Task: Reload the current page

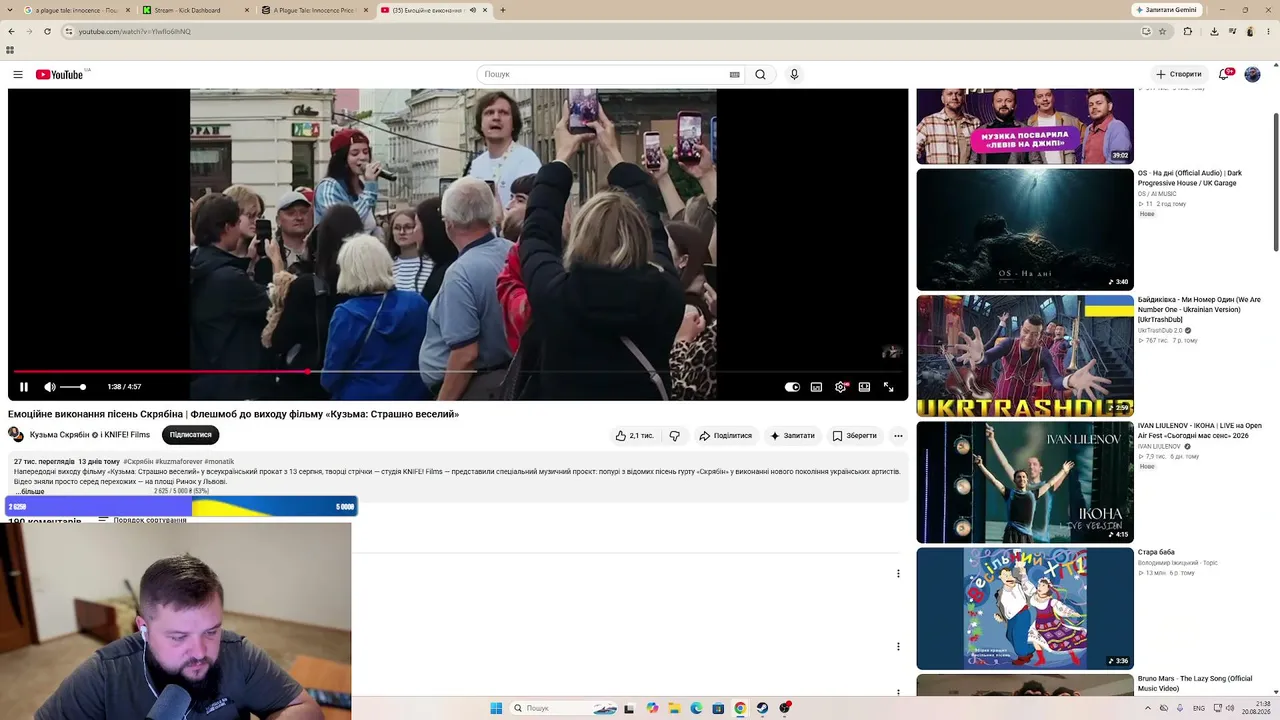Action: click(46, 31)
